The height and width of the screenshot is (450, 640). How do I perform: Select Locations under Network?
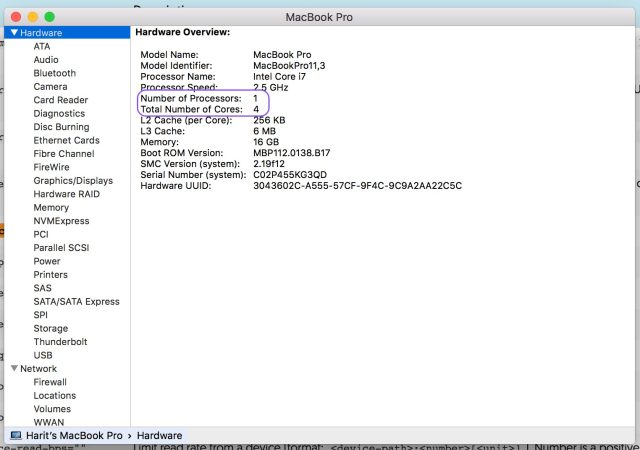(x=55, y=396)
